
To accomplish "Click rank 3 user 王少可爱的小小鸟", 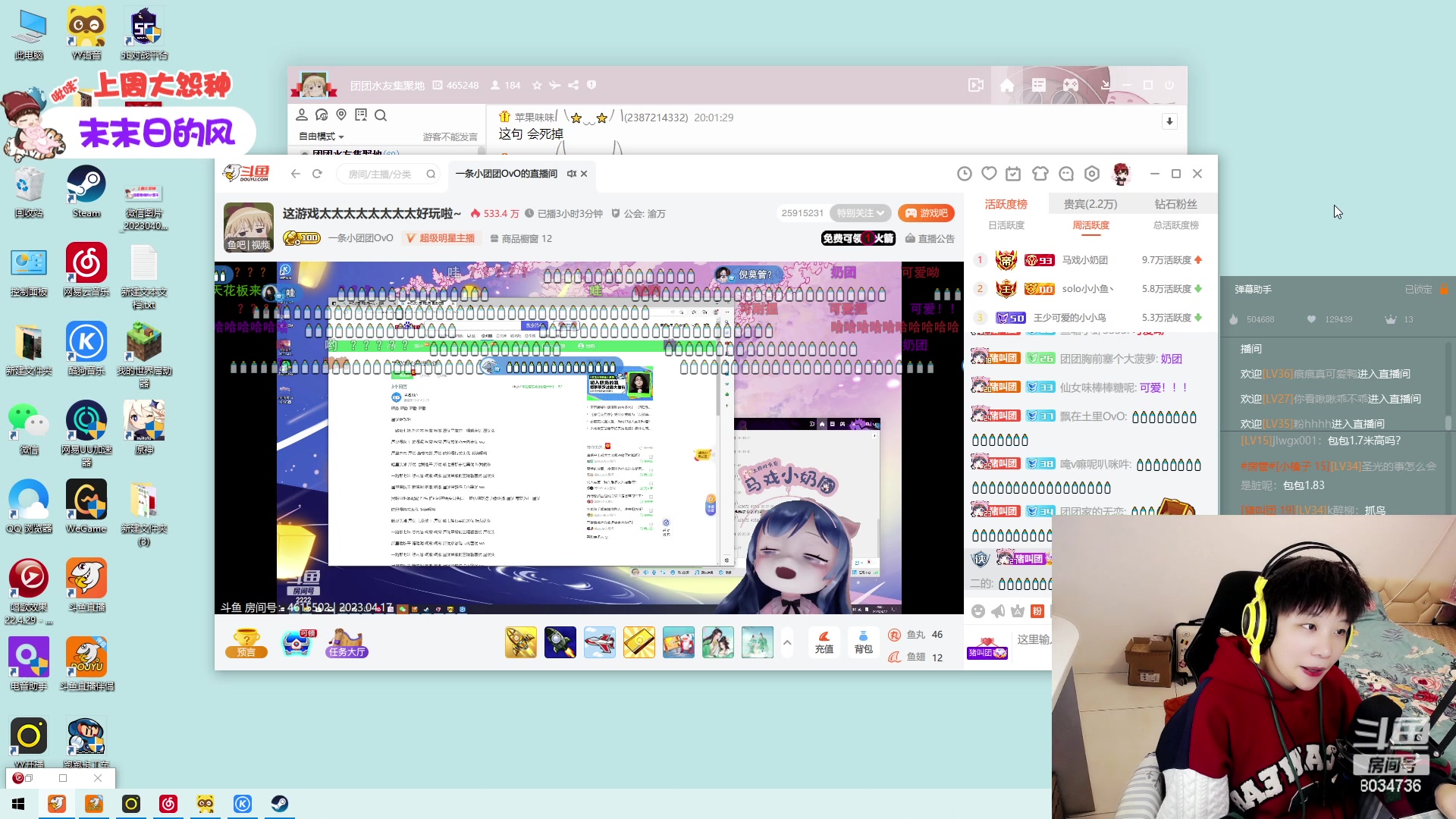I will pos(1069,318).
